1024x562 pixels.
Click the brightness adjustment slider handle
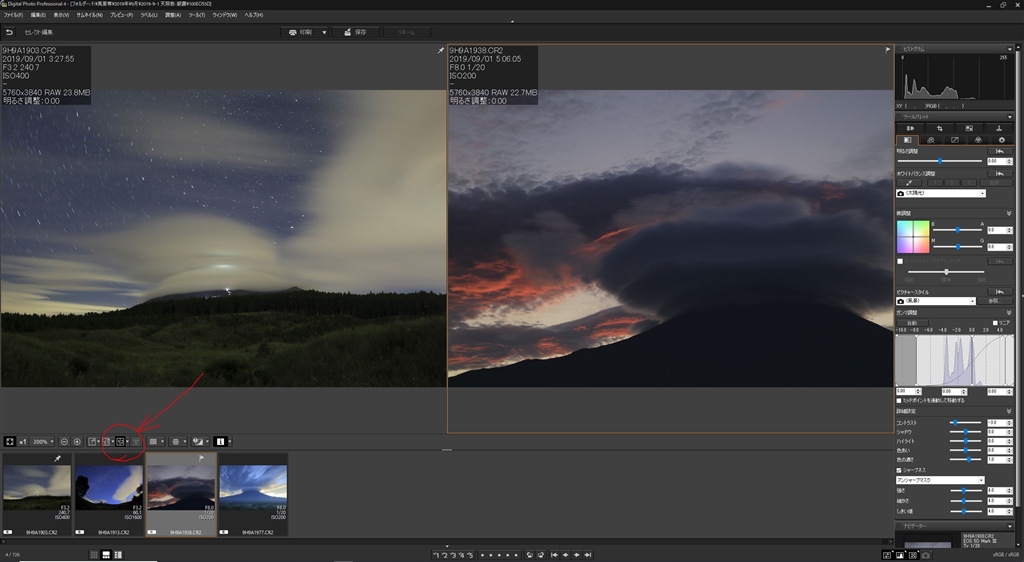coord(940,161)
